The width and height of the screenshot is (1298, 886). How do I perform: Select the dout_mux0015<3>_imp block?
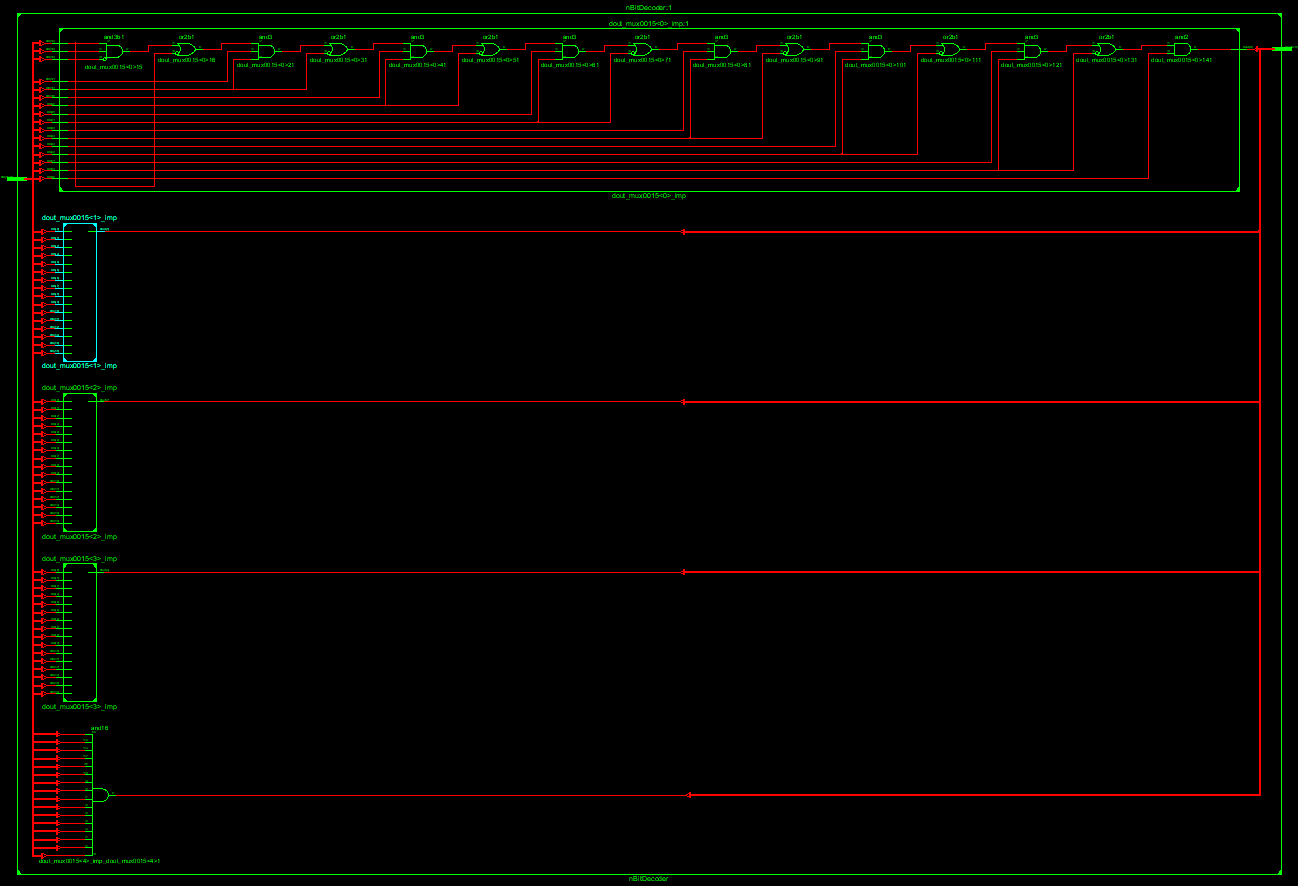click(80, 632)
